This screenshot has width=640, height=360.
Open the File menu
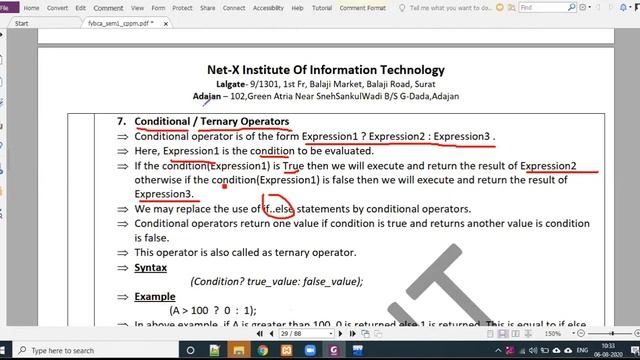coord(8,8)
